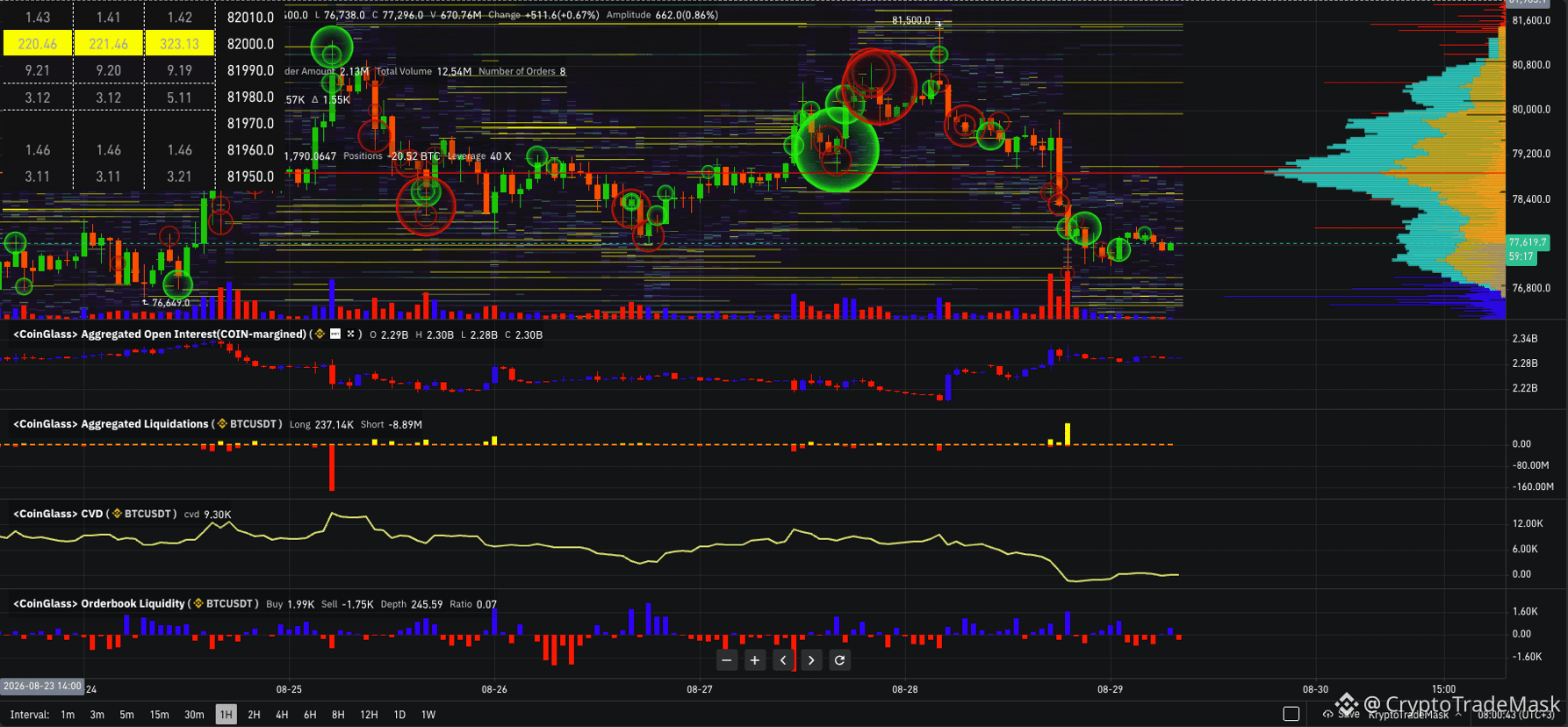Click the 81980.0 price level

click(250, 97)
